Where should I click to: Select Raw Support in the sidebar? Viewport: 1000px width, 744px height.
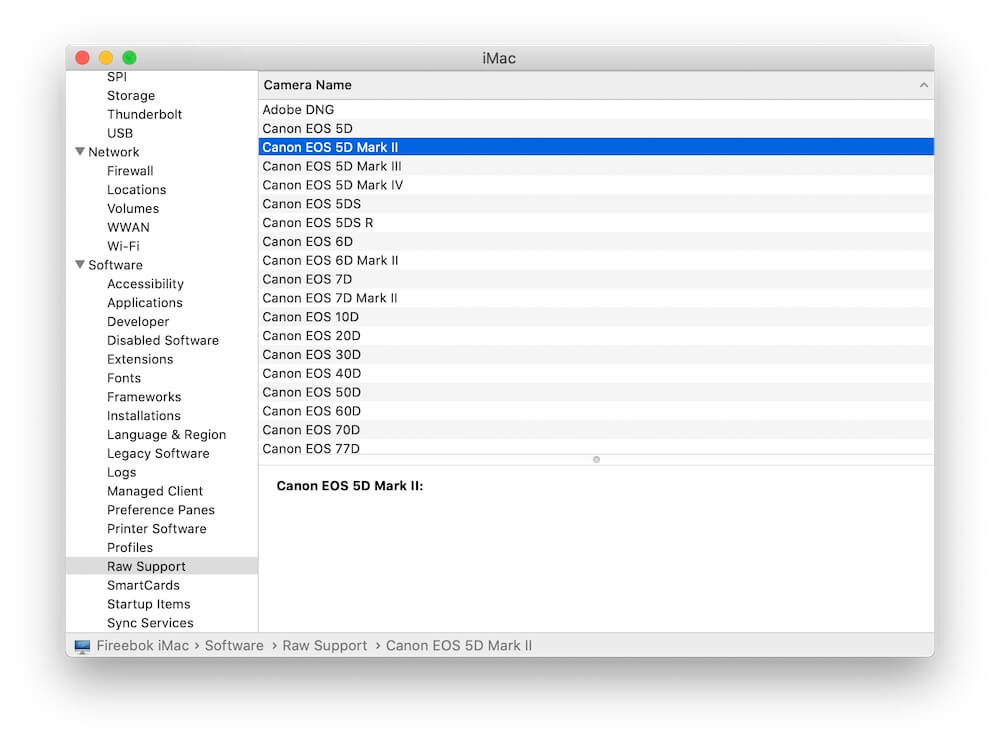pyautogui.click(x=162, y=566)
